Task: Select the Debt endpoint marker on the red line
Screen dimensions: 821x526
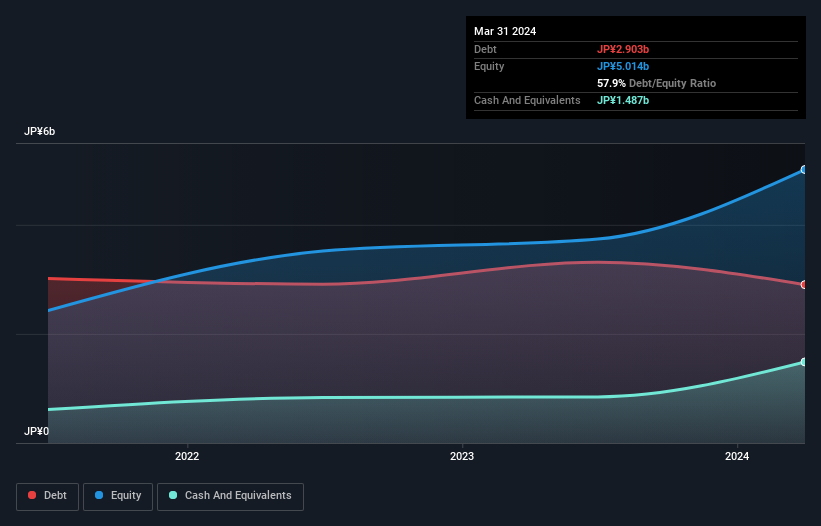Action: pos(804,285)
